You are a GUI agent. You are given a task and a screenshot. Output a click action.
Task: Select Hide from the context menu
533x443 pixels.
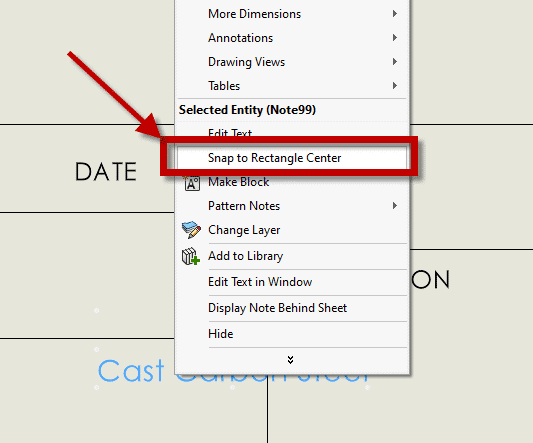221,334
